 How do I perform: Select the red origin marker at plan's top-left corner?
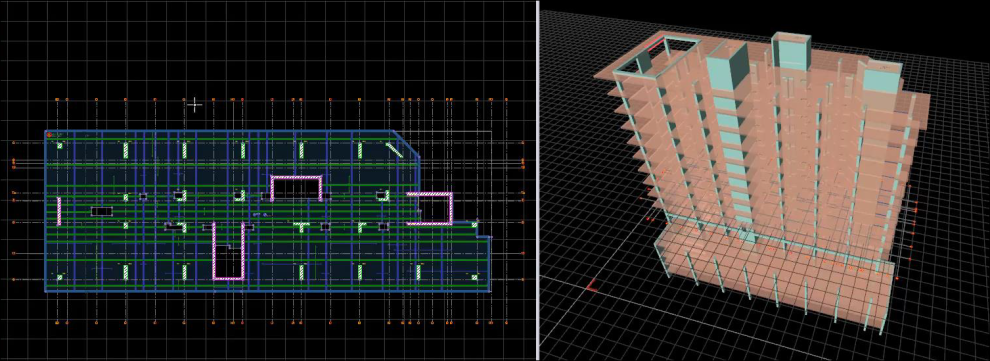pos(49,134)
